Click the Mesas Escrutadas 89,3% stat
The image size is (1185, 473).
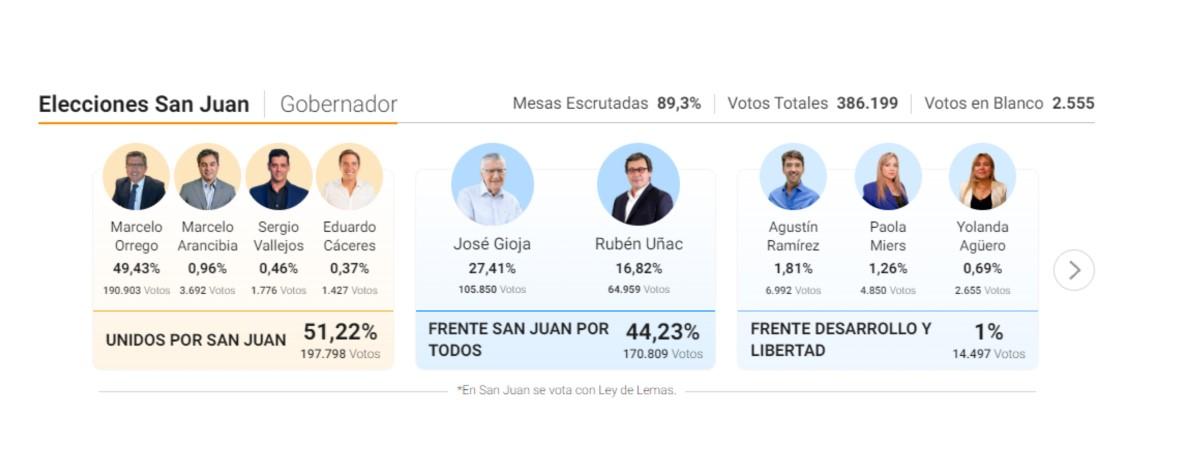pos(606,103)
